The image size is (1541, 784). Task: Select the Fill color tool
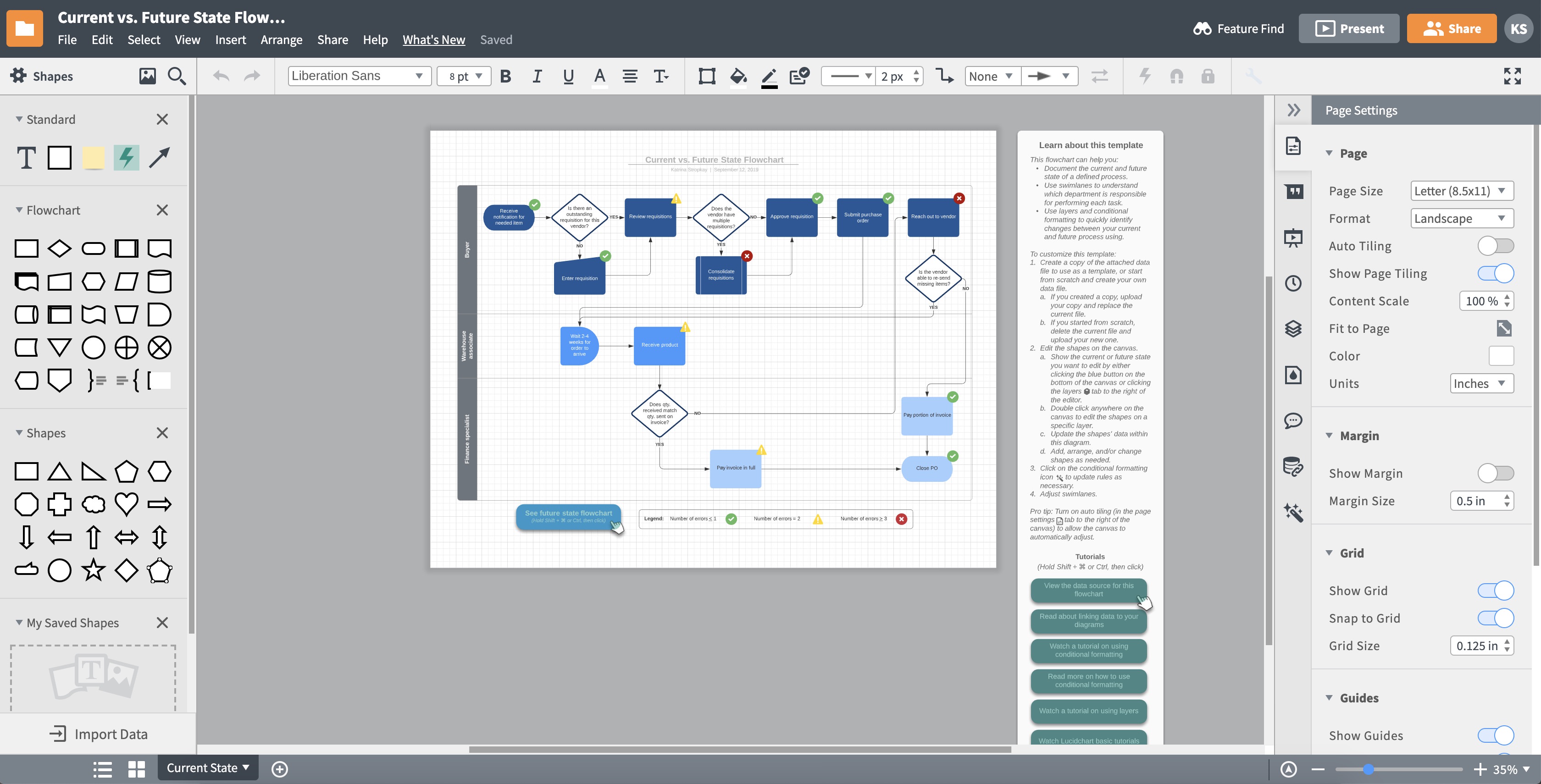click(x=738, y=76)
